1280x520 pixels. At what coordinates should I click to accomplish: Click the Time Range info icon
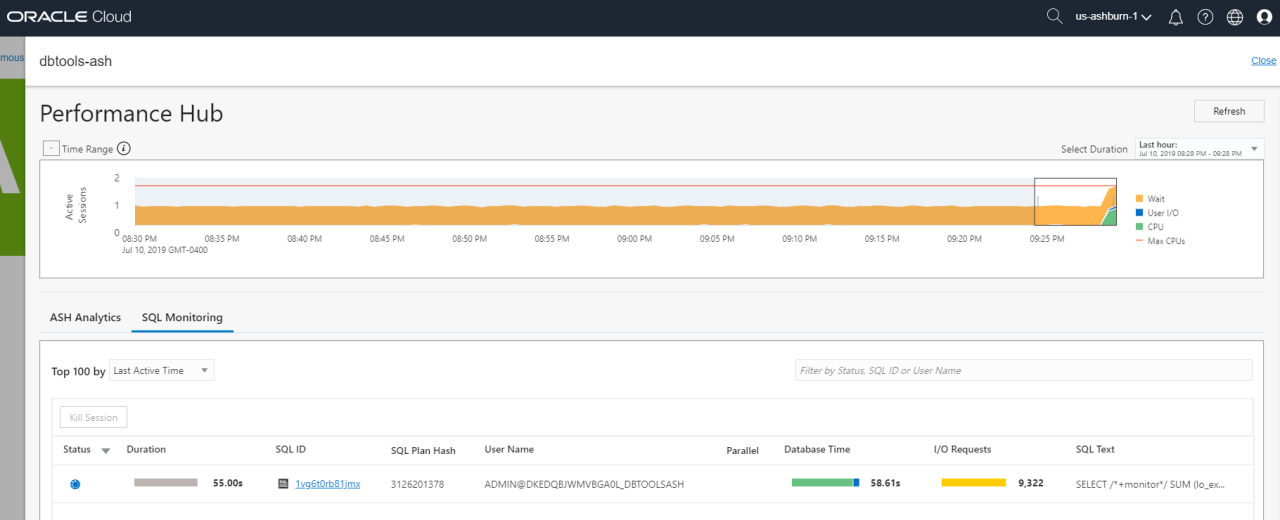[x=124, y=149]
